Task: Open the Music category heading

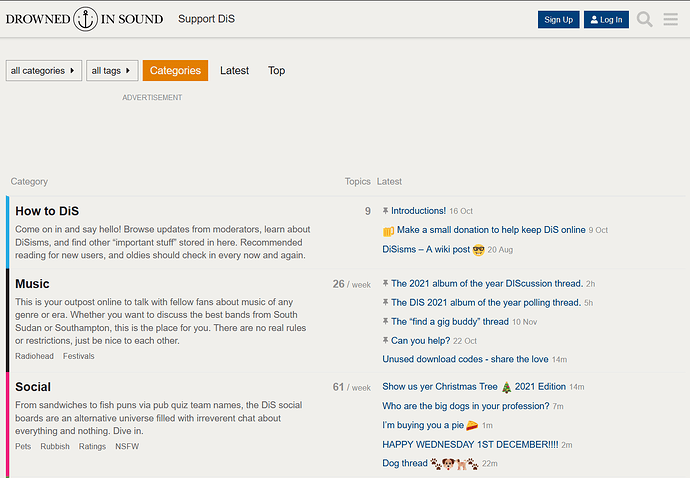Action: tap(32, 284)
